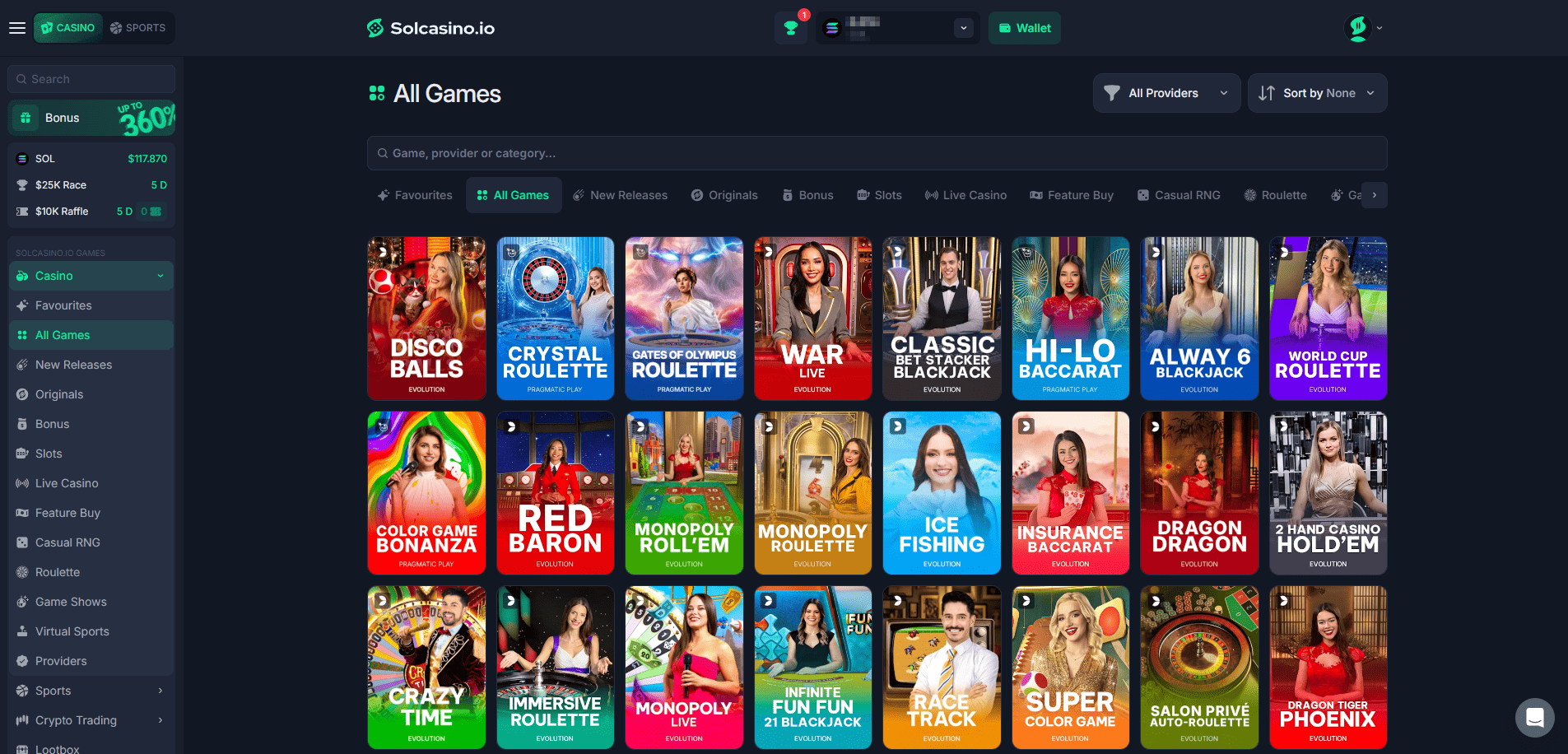The image size is (1568, 754).
Task: Expand the Crypto Trading sidebar section
Action: click(x=161, y=720)
